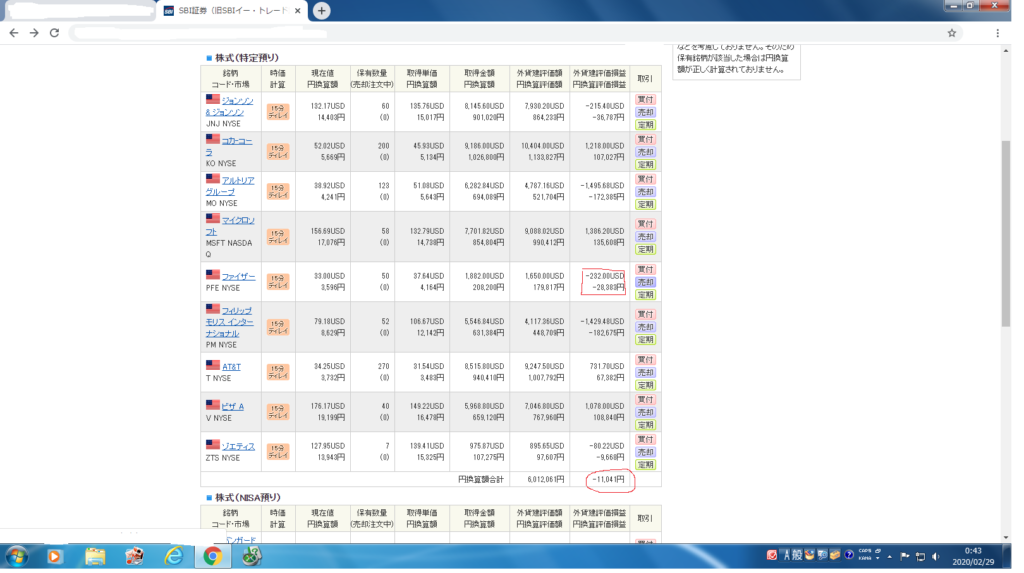Open the フィリップ モリス インターナショナル link

230,321
